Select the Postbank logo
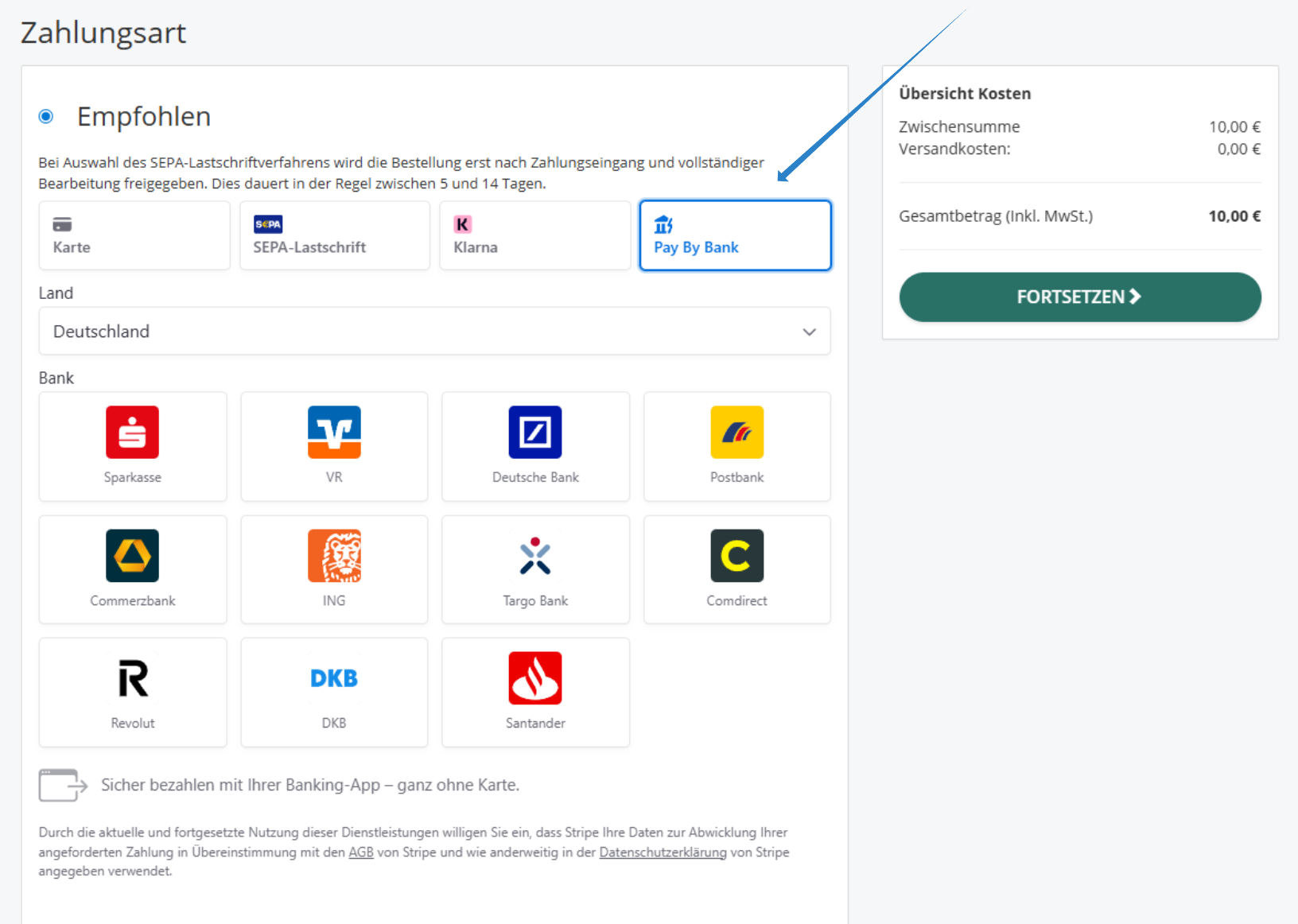The height and width of the screenshot is (924, 1298). tap(737, 433)
